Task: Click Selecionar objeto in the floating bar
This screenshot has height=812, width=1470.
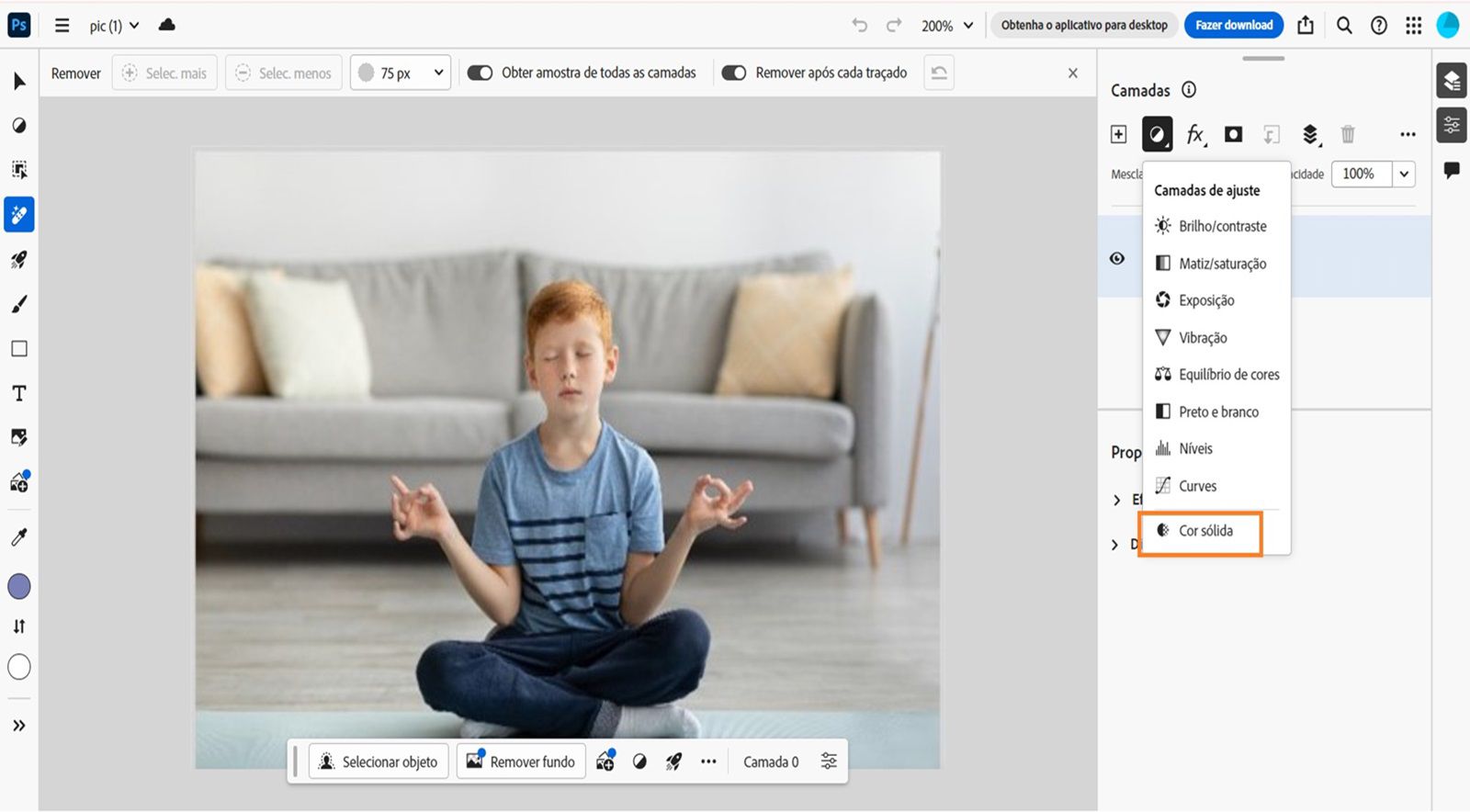Action: (379, 761)
